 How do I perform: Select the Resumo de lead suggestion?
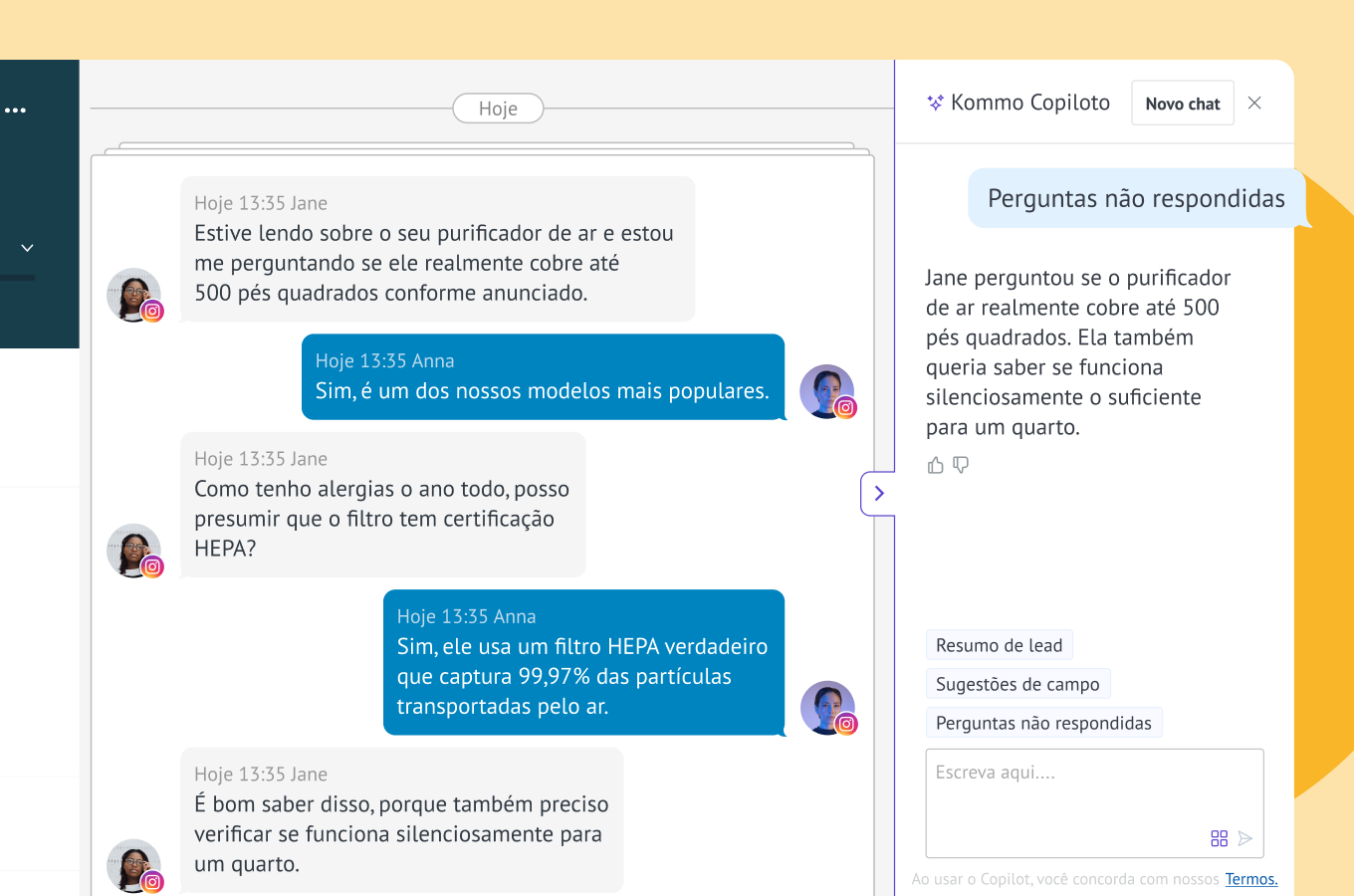tap(999, 645)
